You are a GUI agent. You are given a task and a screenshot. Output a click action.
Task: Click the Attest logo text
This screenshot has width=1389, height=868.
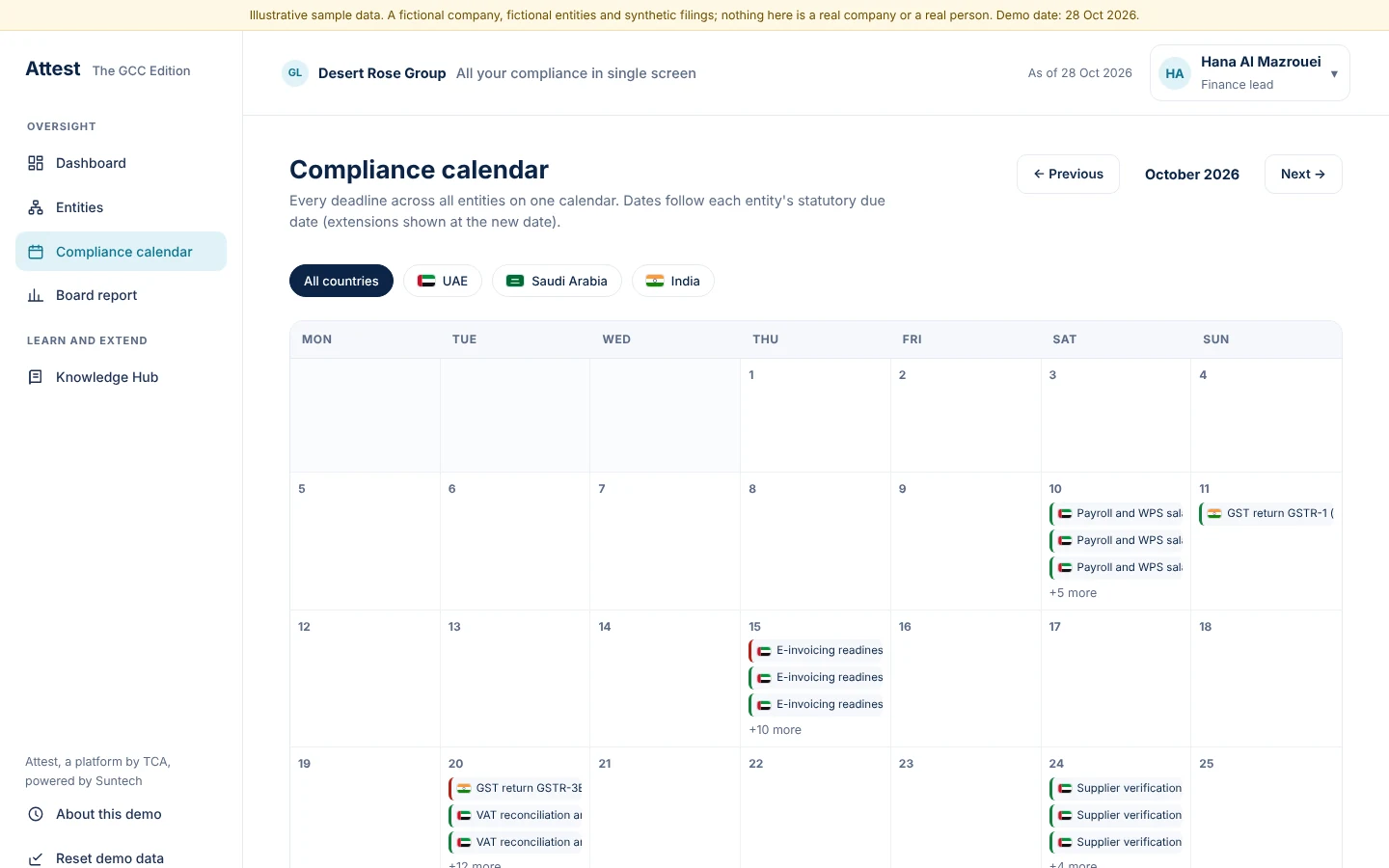(53, 68)
